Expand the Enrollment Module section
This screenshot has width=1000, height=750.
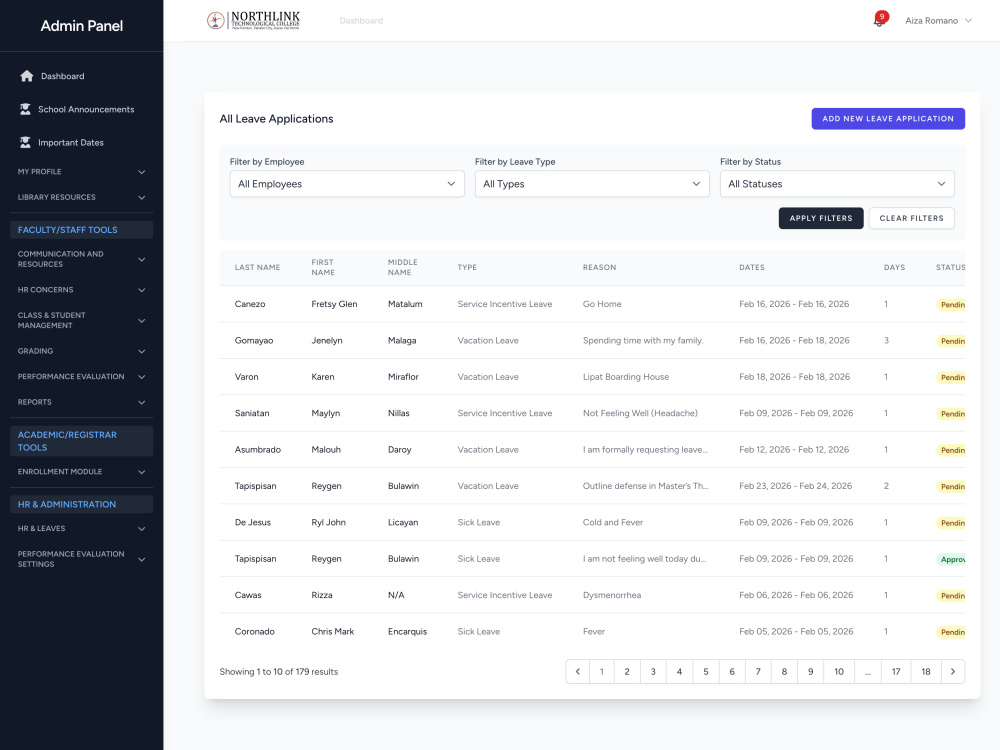pos(82,471)
